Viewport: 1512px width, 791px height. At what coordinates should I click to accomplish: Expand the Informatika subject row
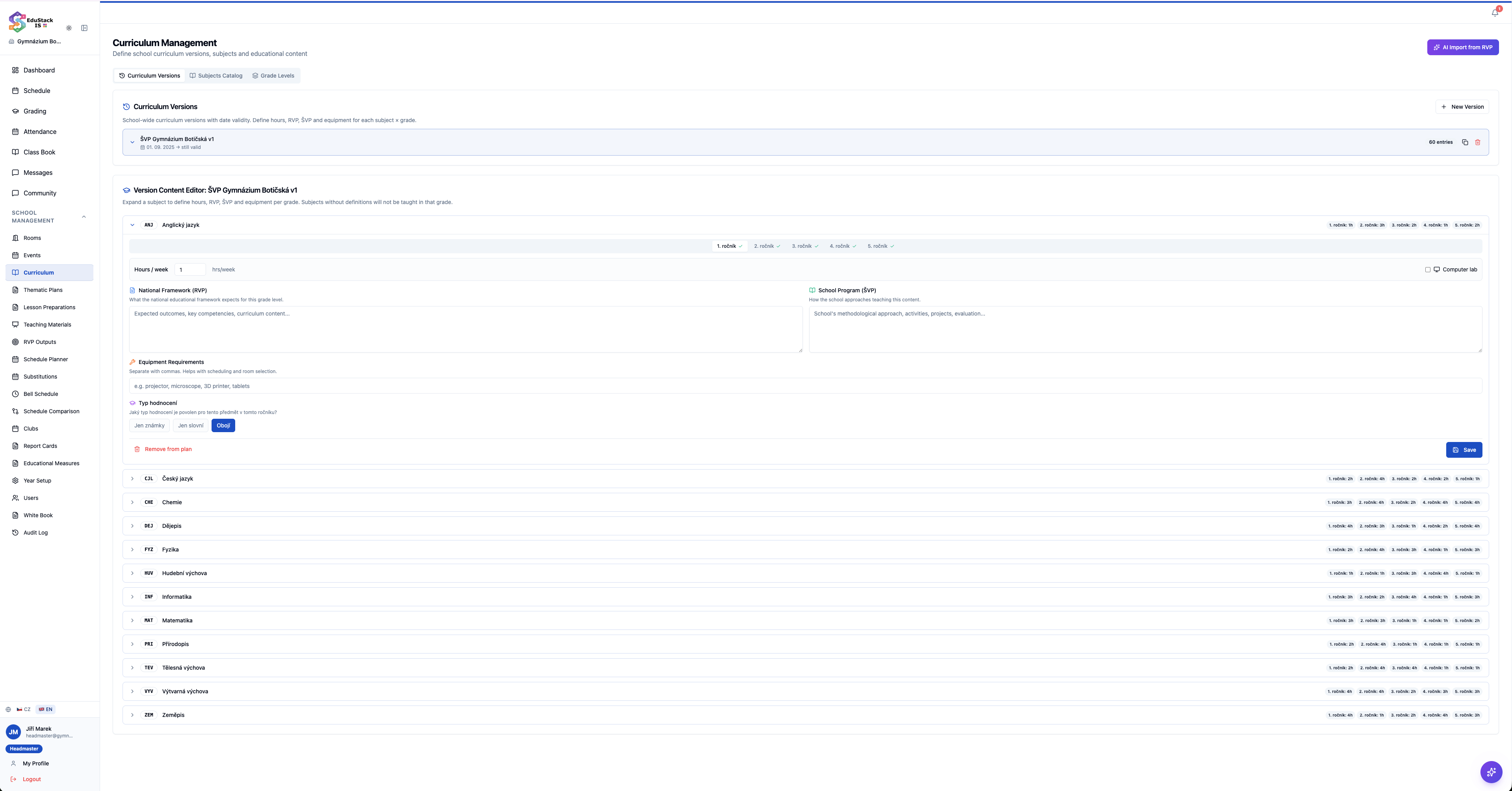(805, 597)
